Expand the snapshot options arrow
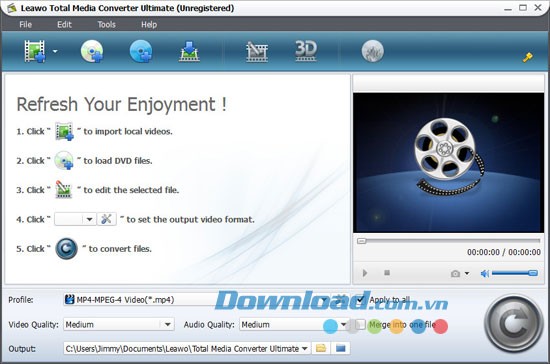The height and width of the screenshot is (364, 550). [x=467, y=273]
